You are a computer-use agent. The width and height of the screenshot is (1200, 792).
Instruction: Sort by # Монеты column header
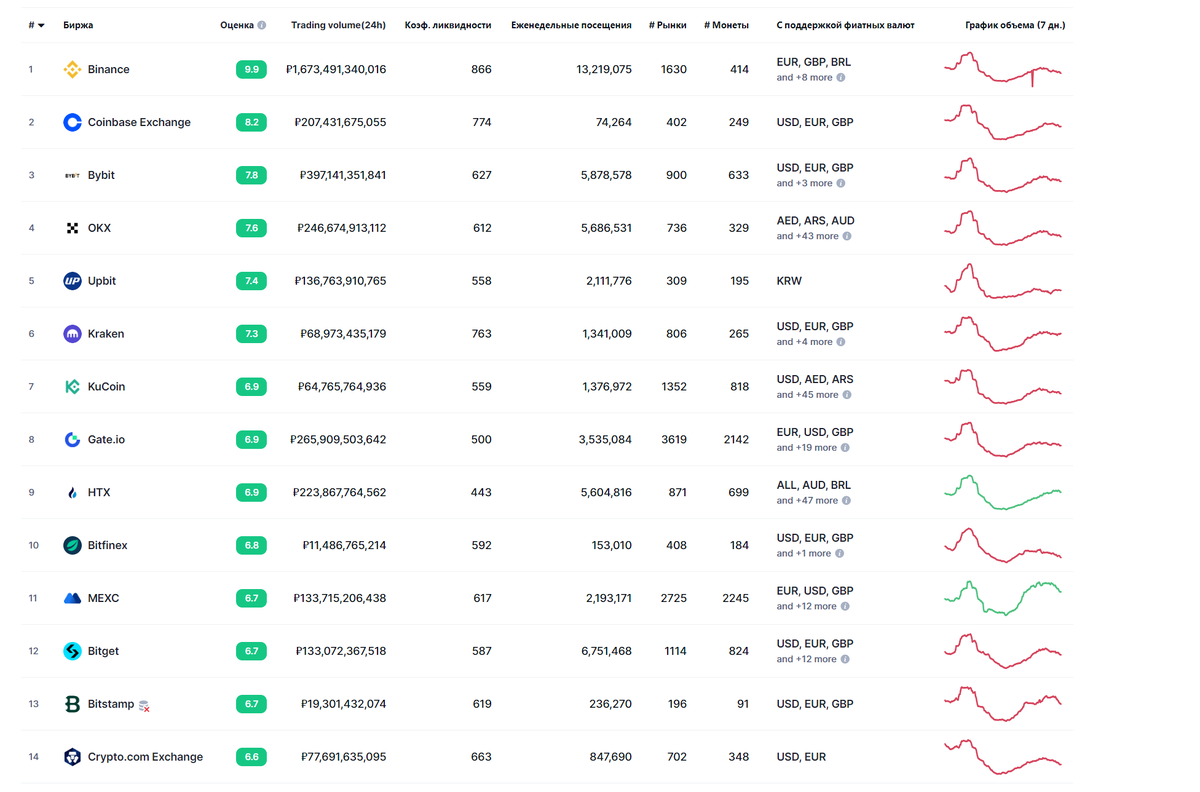click(726, 25)
